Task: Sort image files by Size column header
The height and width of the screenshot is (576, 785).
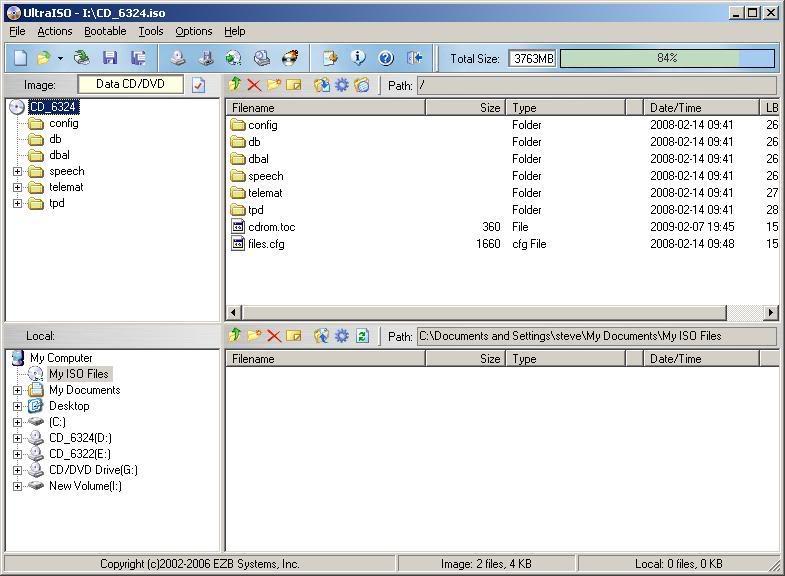Action: click(x=466, y=108)
